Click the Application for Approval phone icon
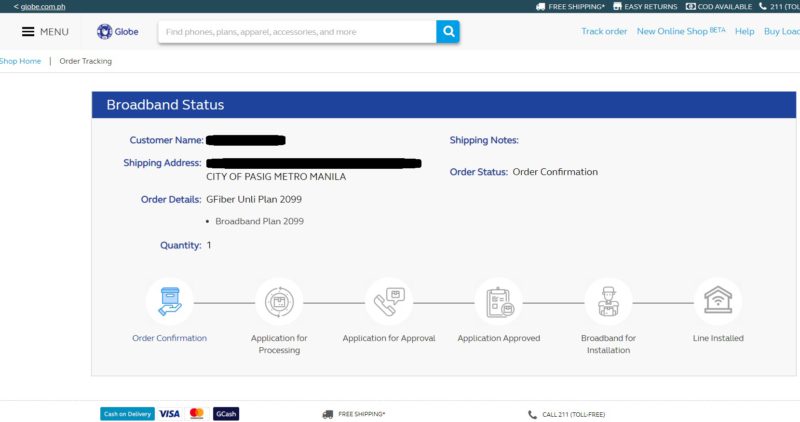 pos(389,301)
